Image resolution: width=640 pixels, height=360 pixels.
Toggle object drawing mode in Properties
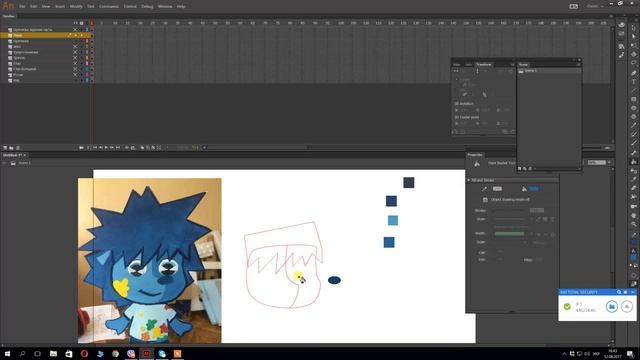pos(485,200)
